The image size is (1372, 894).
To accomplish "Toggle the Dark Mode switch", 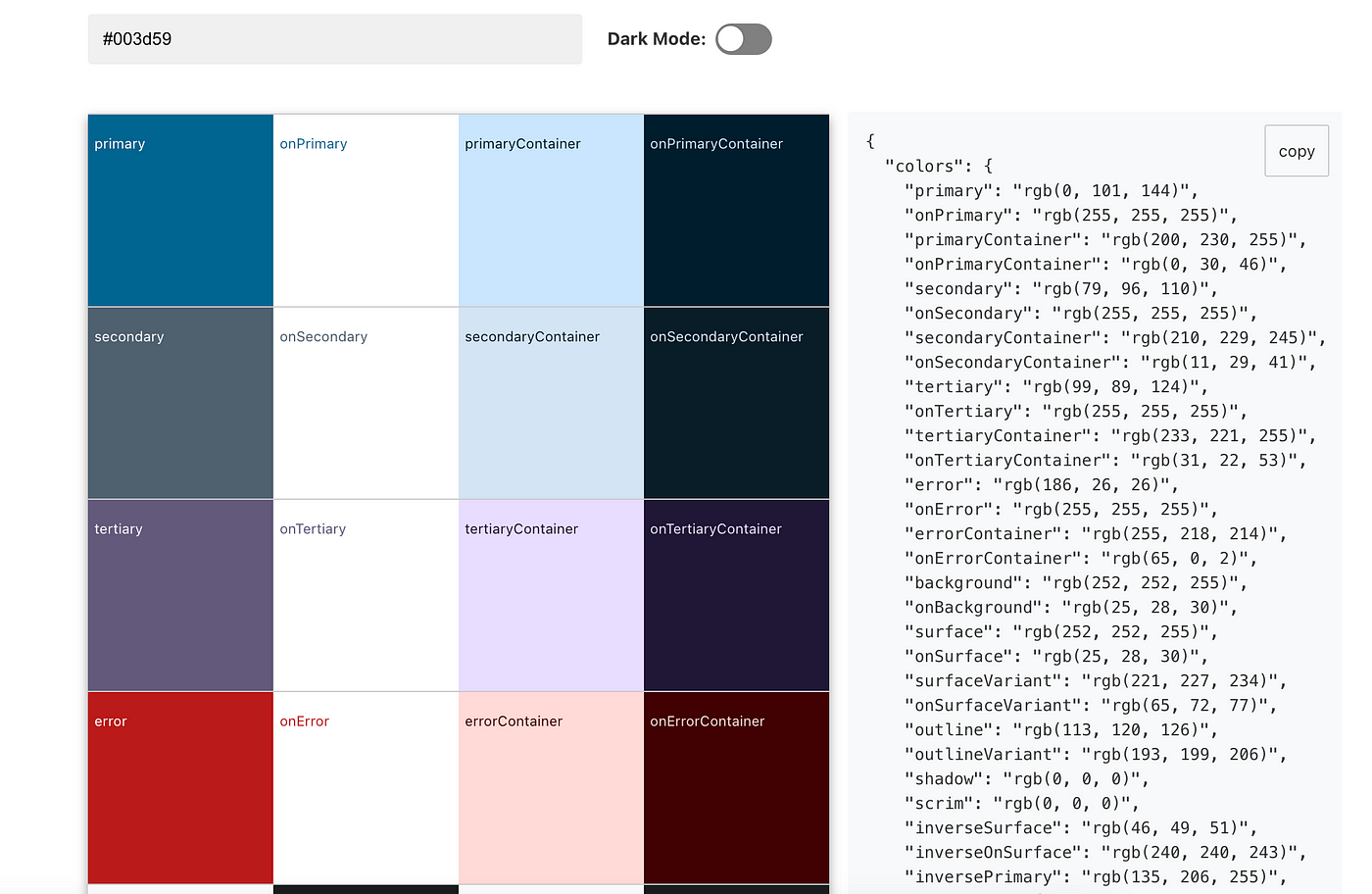I will tap(743, 39).
